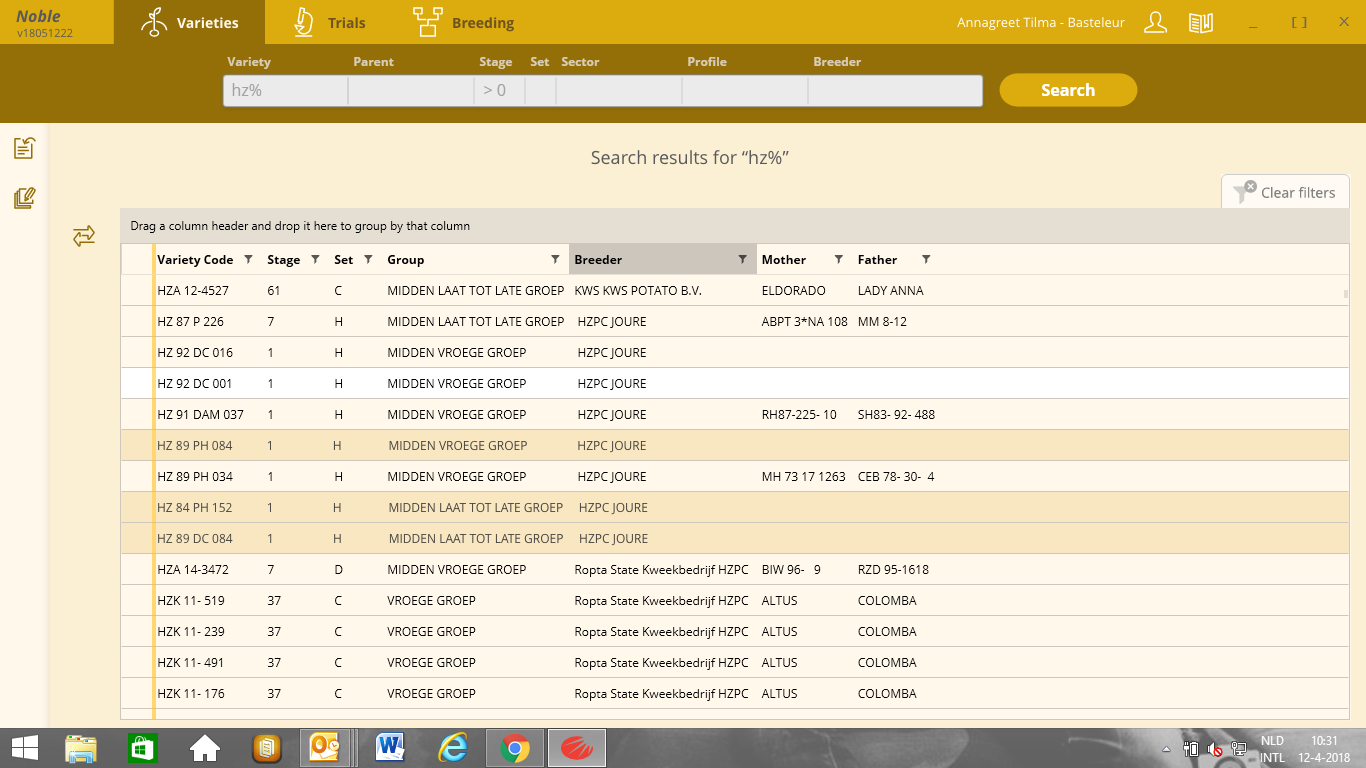Click the NLD INTL language indicator
This screenshot has height=768, width=1366.
1272,748
